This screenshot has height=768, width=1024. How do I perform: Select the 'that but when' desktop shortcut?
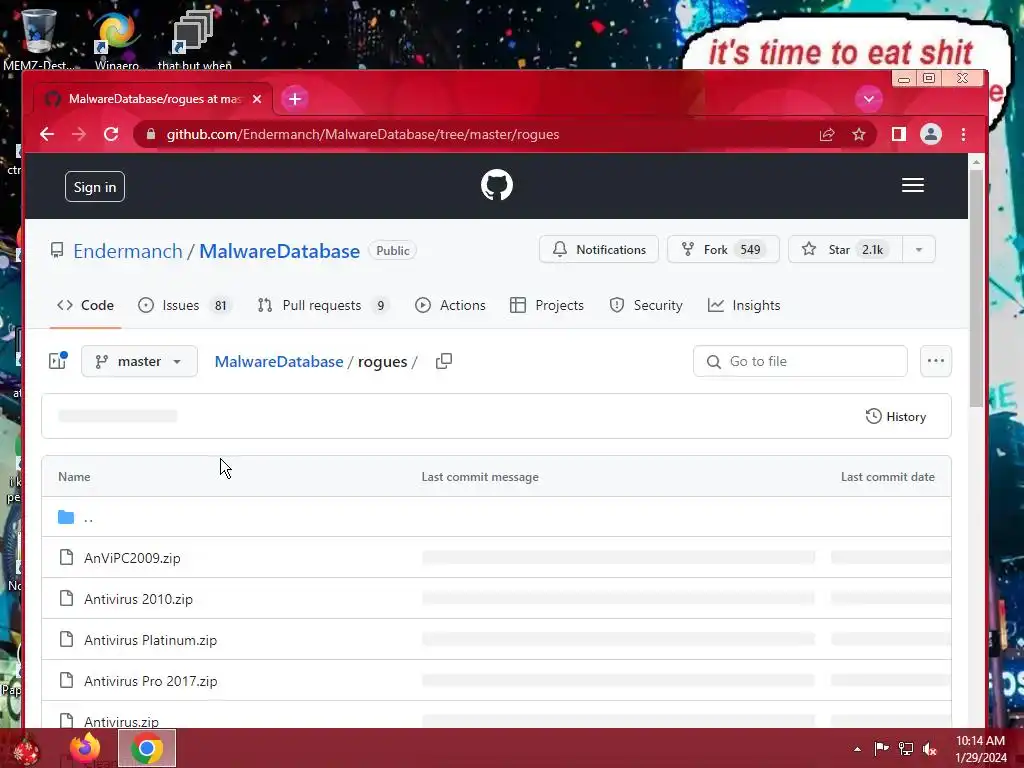coord(194,39)
